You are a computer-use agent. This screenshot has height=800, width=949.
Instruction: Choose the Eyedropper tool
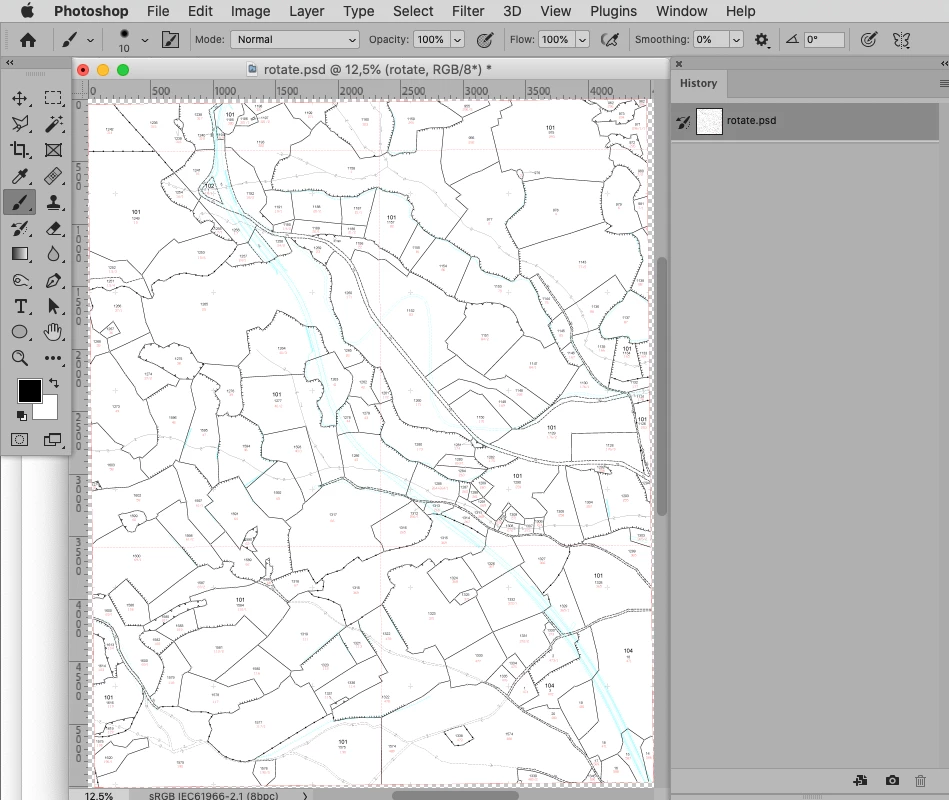(x=20, y=176)
